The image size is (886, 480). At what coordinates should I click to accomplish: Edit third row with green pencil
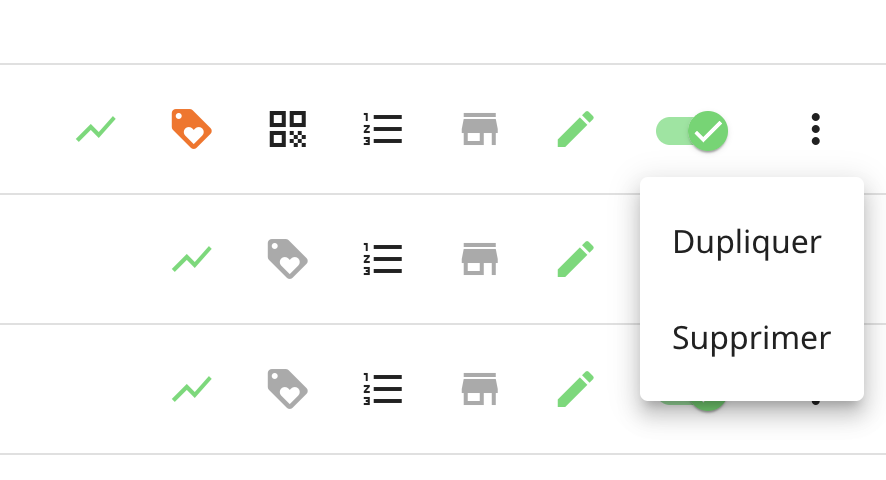[576, 389]
